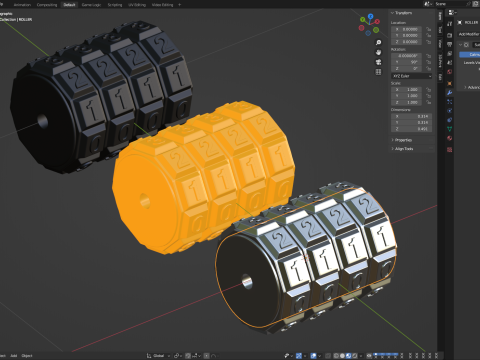The width and height of the screenshot is (480, 360).
Task: Click red X axis on navigation gizmo
Action: tap(377, 21)
